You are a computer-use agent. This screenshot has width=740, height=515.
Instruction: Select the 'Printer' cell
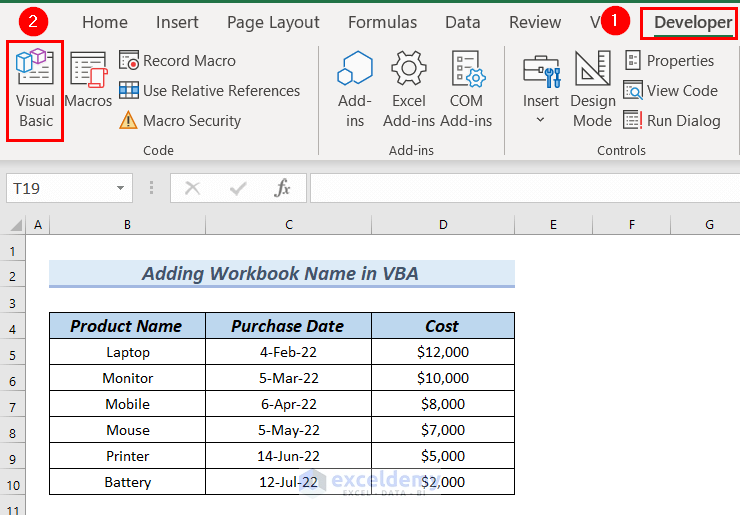[127, 456]
